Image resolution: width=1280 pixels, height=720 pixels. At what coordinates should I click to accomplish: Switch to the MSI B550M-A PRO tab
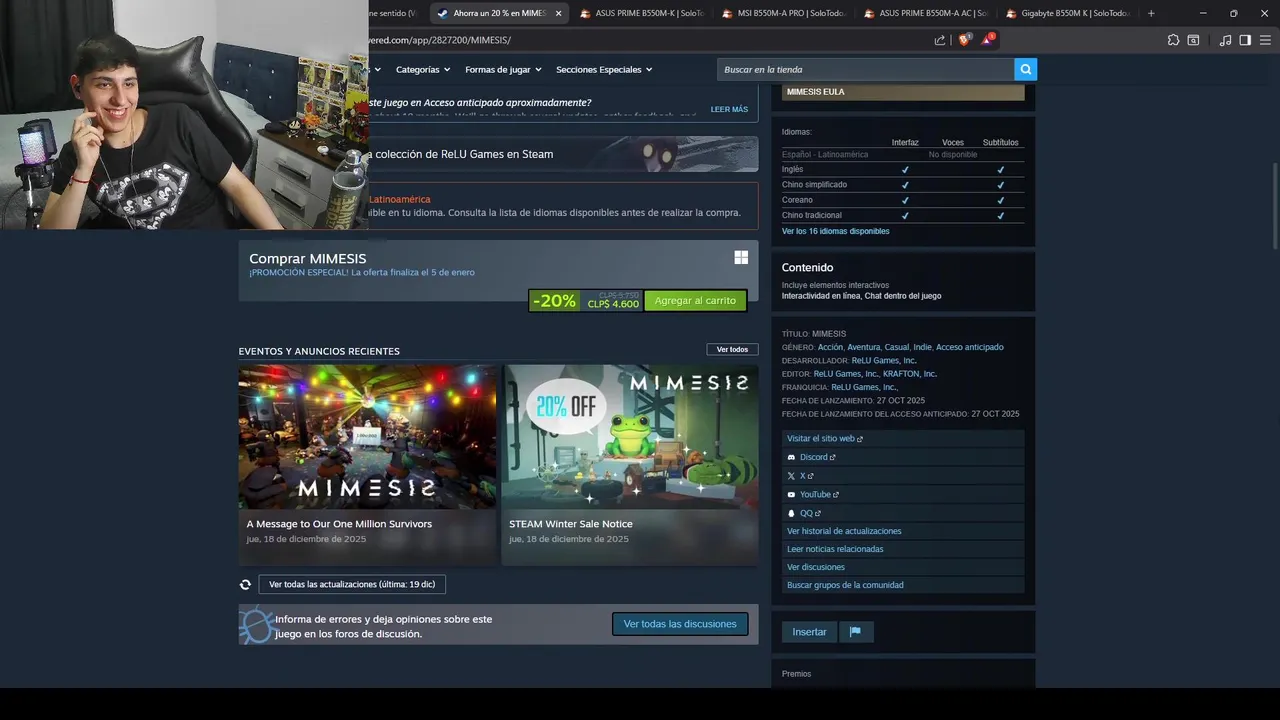pyautogui.click(x=786, y=13)
